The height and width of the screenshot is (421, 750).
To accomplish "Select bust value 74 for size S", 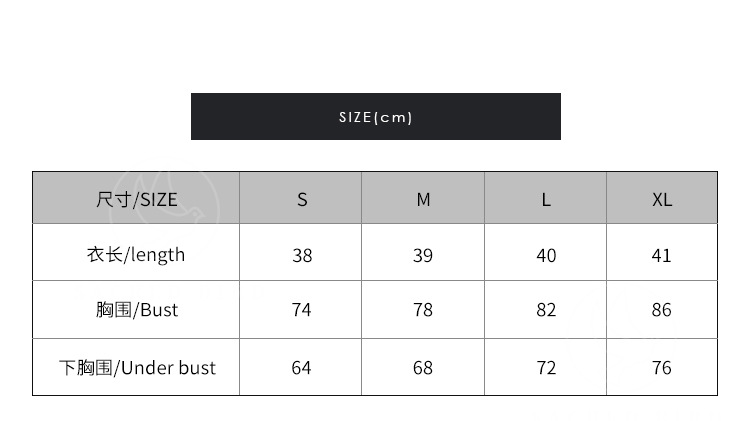I will 302,310.
